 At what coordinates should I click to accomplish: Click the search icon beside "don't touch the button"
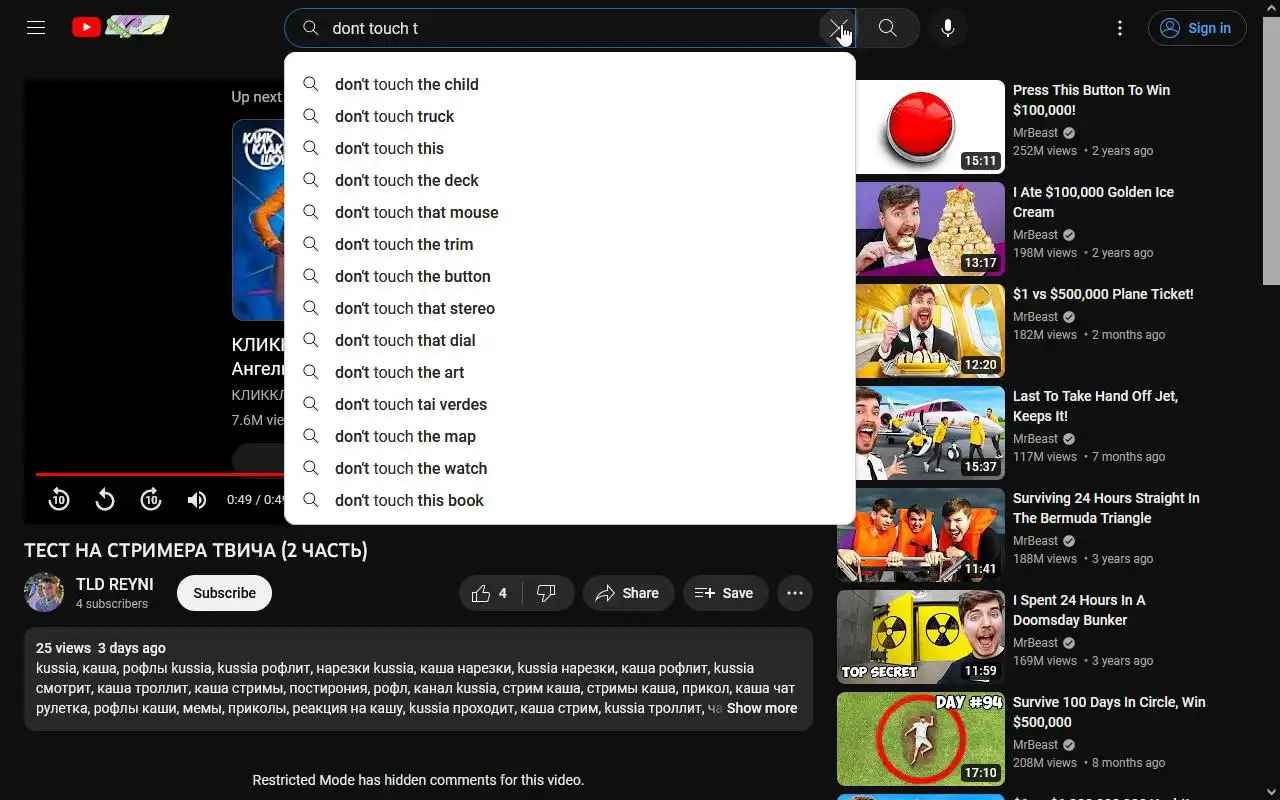pos(311,276)
